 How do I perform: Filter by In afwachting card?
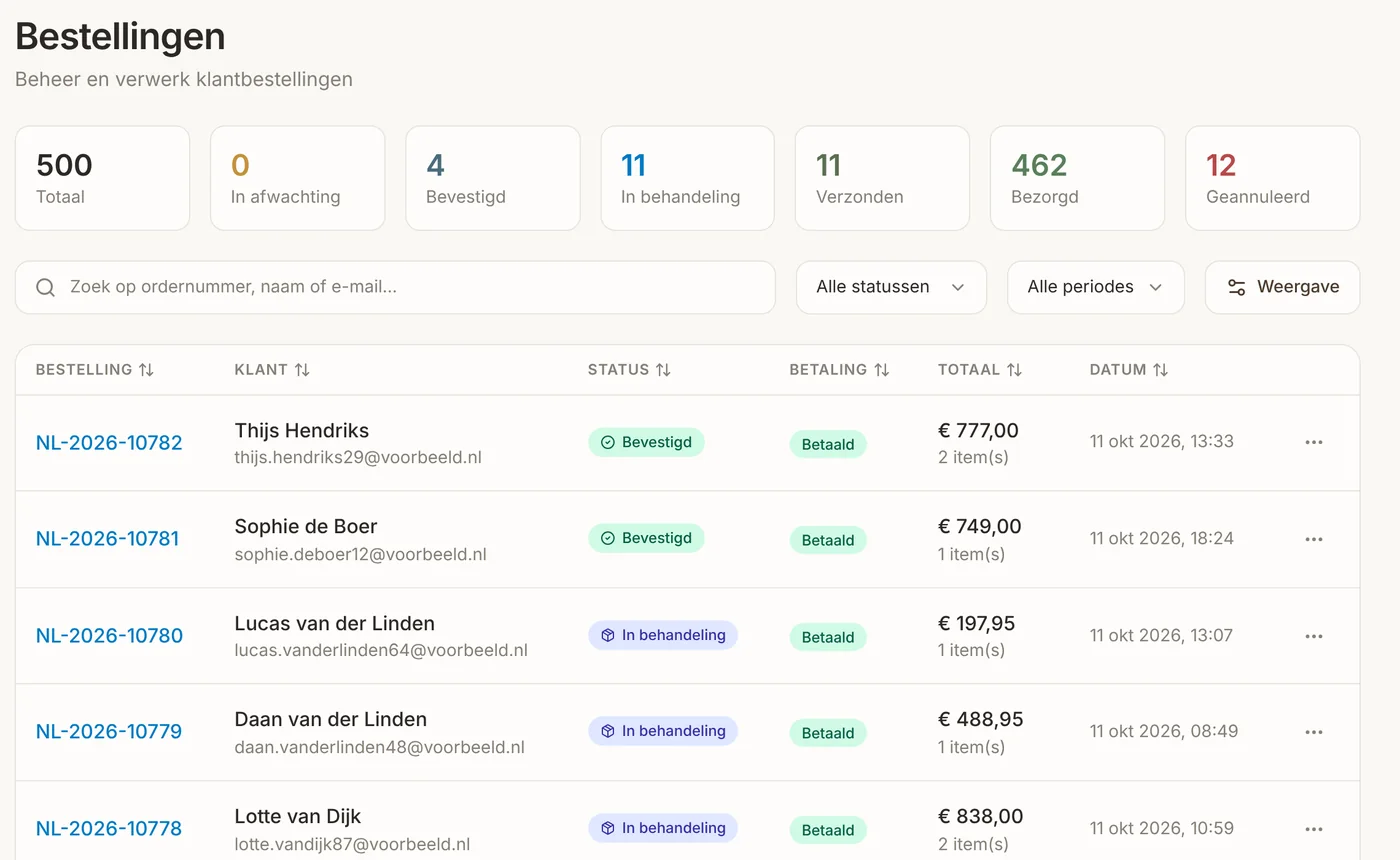click(297, 178)
